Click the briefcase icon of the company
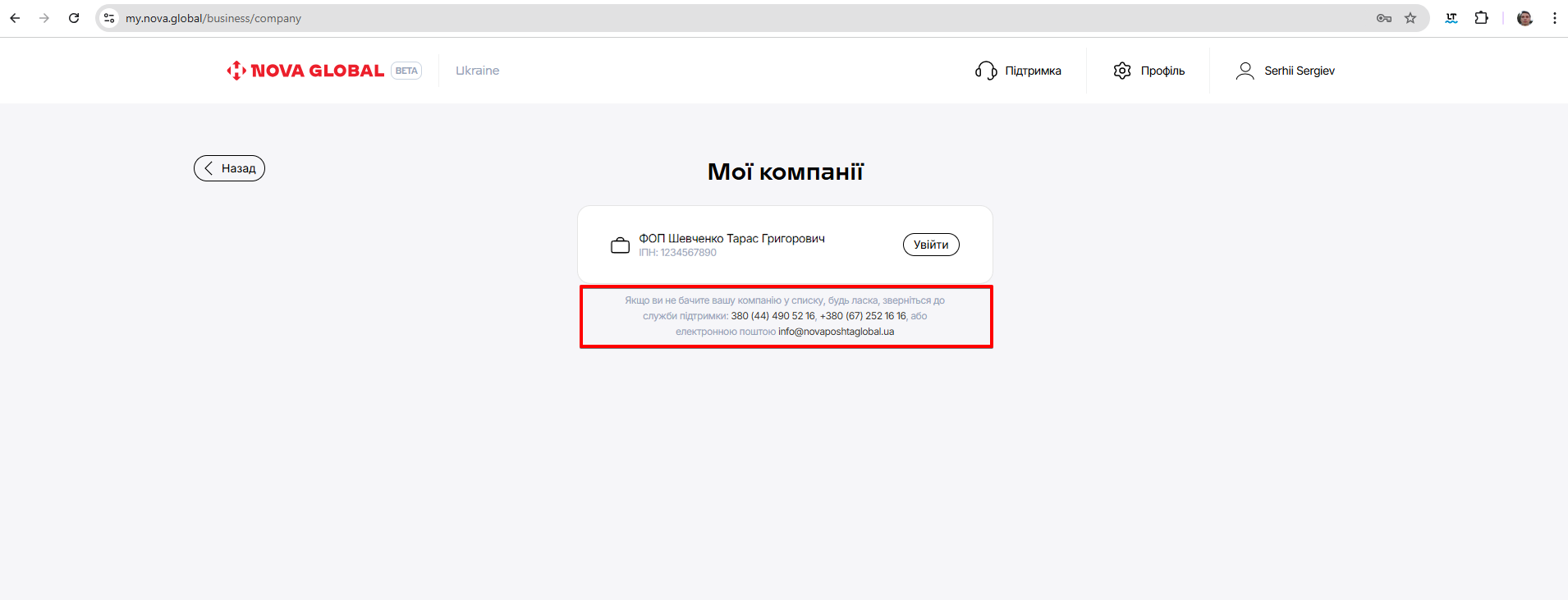The height and width of the screenshot is (600, 1568). point(621,245)
